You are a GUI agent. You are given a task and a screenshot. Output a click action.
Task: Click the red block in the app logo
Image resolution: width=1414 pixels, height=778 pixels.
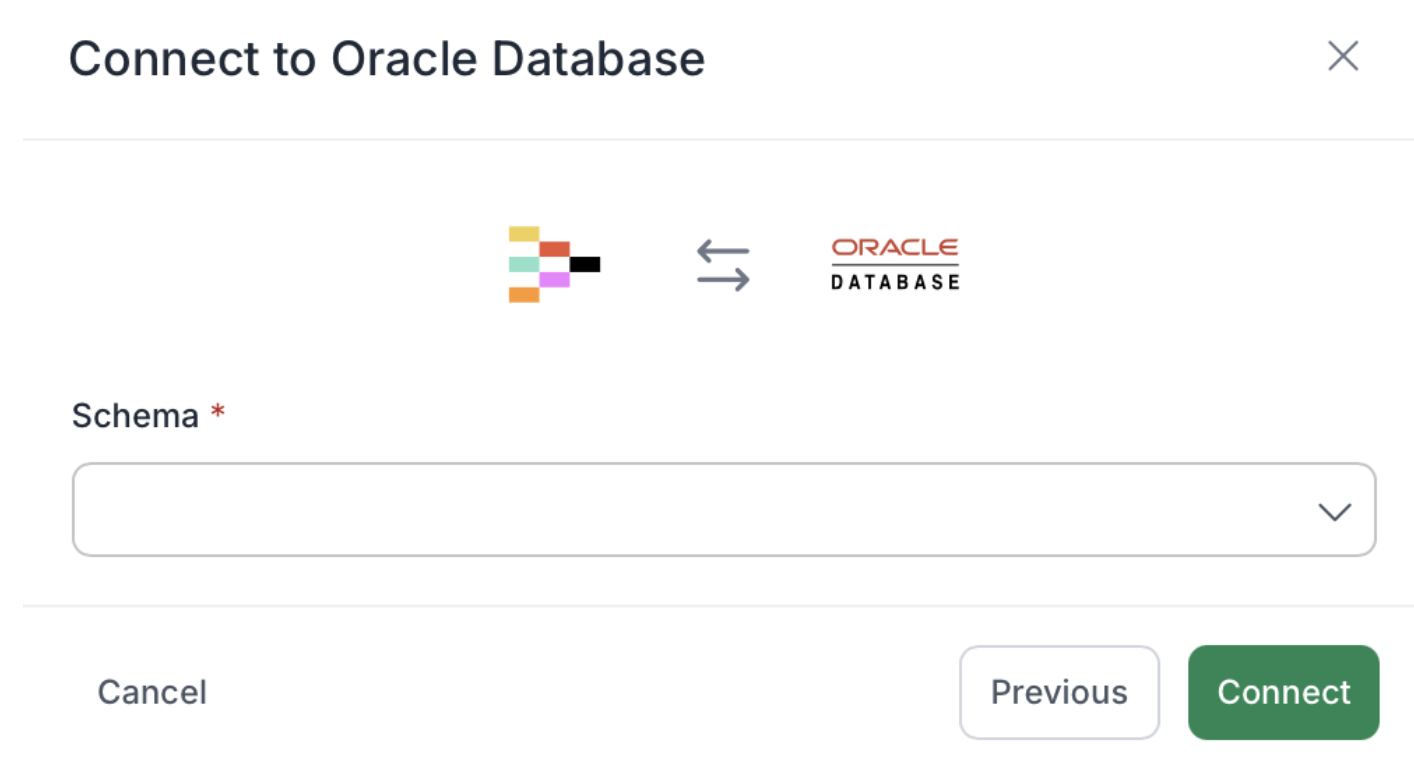(x=554, y=249)
